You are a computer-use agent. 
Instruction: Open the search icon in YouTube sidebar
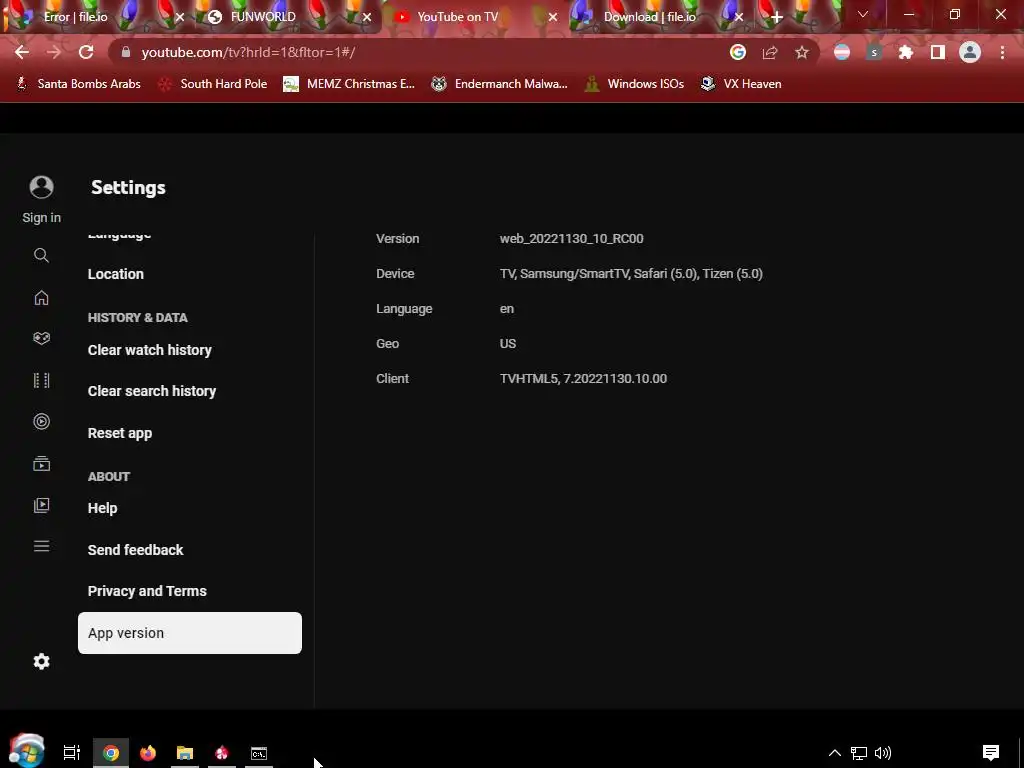[x=41, y=255]
